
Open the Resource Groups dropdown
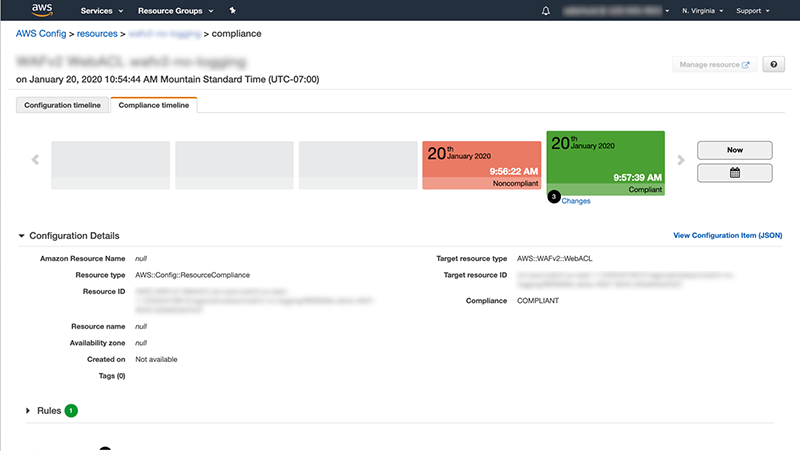tap(176, 11)
